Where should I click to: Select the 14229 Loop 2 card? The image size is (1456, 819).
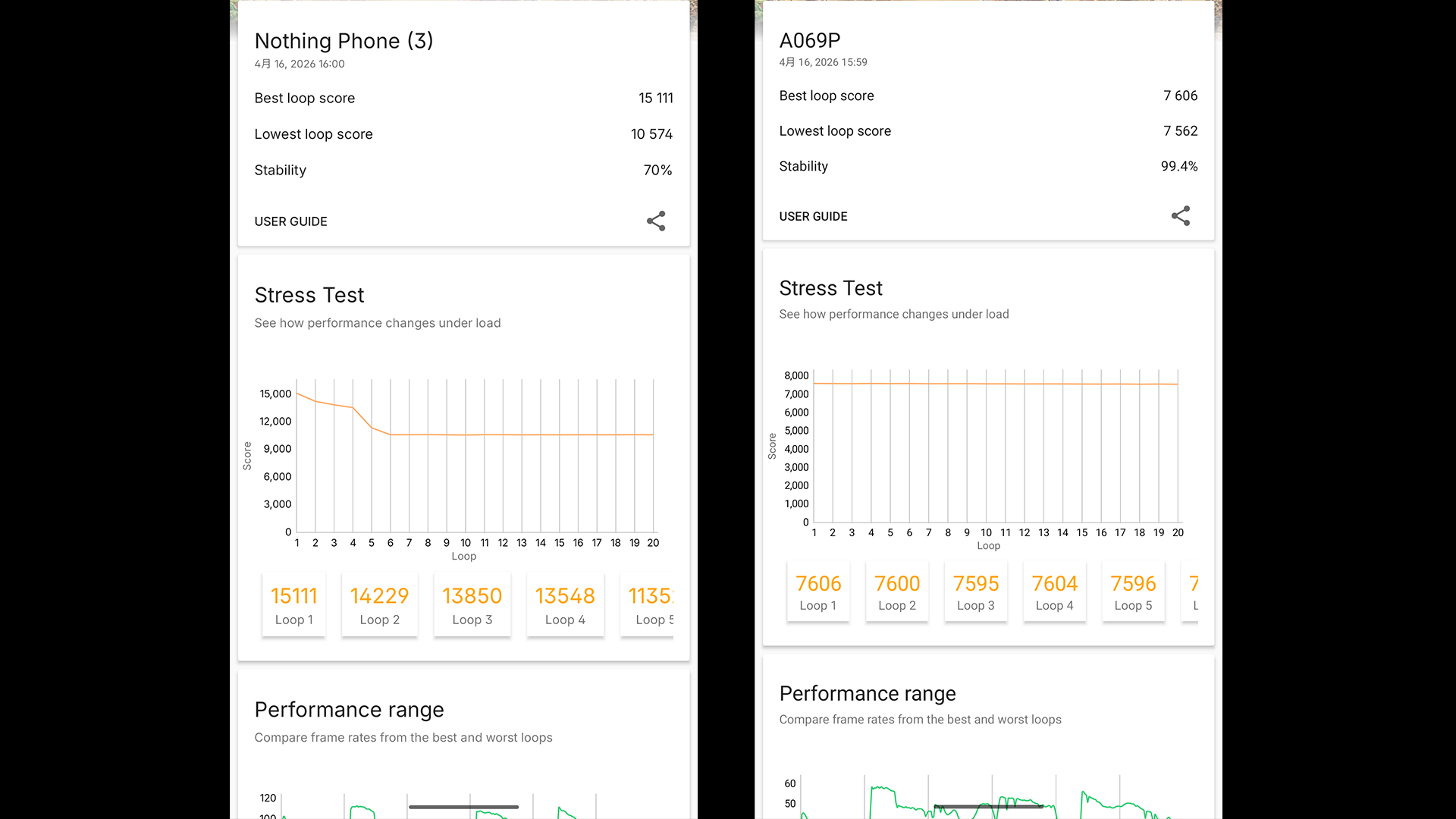379,605
